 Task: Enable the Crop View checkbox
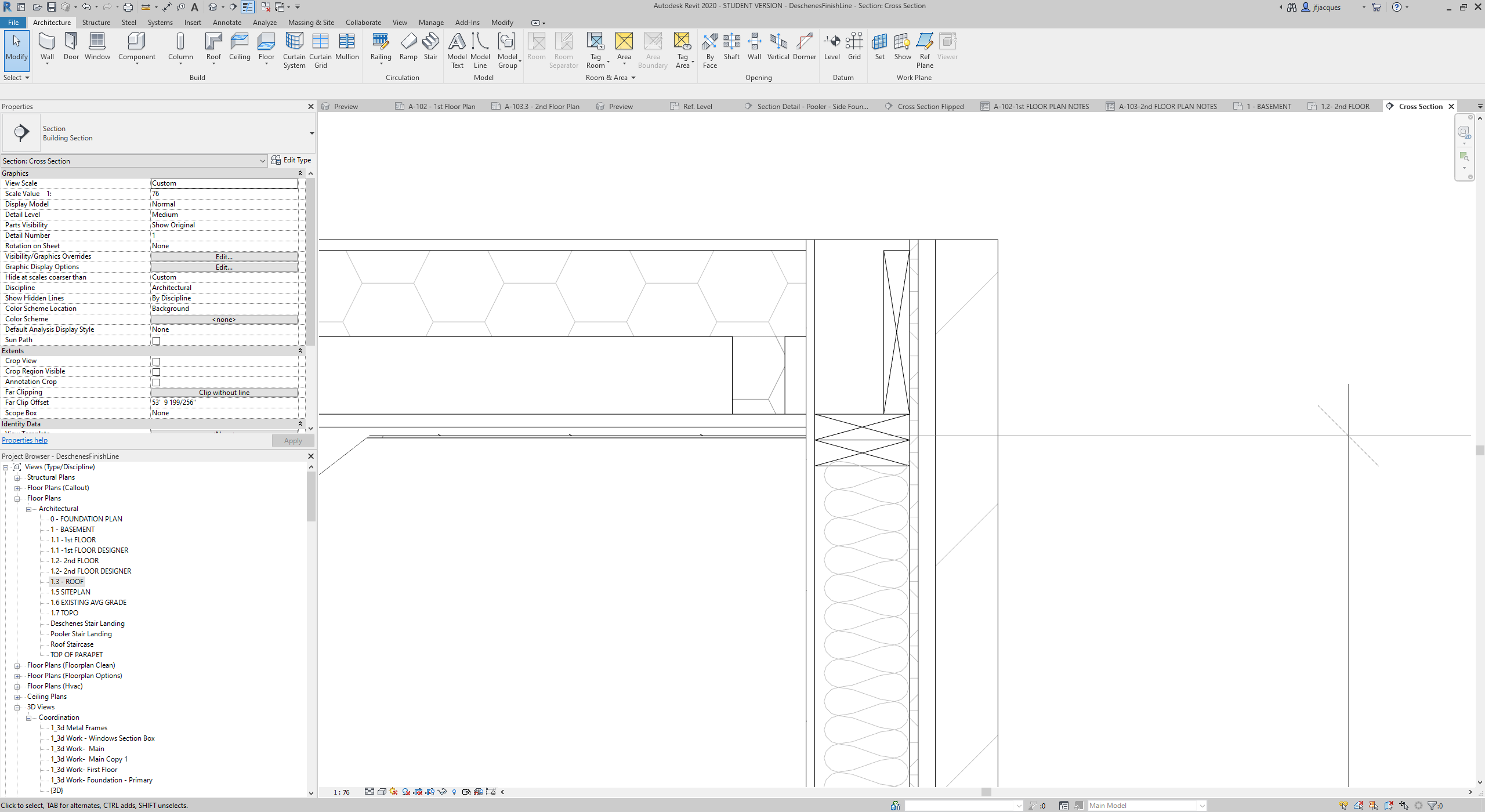click(157, 361)
